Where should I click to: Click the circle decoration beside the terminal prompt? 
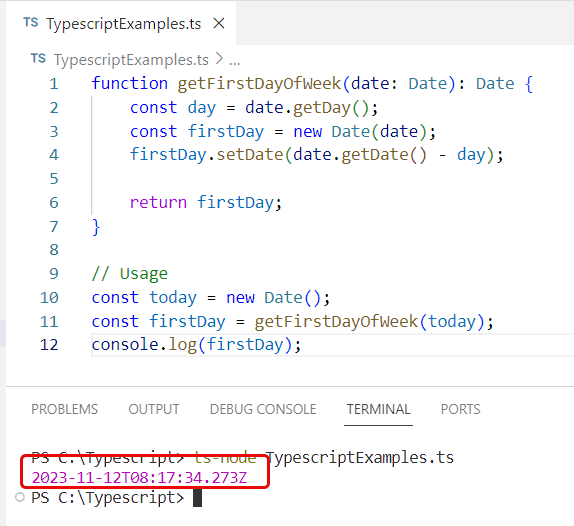(x=20, y=497)
